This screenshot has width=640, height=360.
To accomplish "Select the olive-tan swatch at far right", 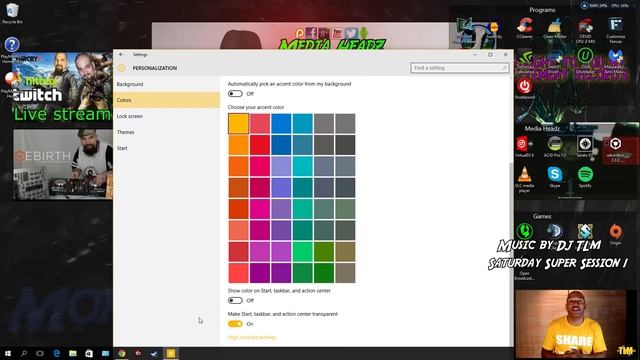I will tap(345, 251).
